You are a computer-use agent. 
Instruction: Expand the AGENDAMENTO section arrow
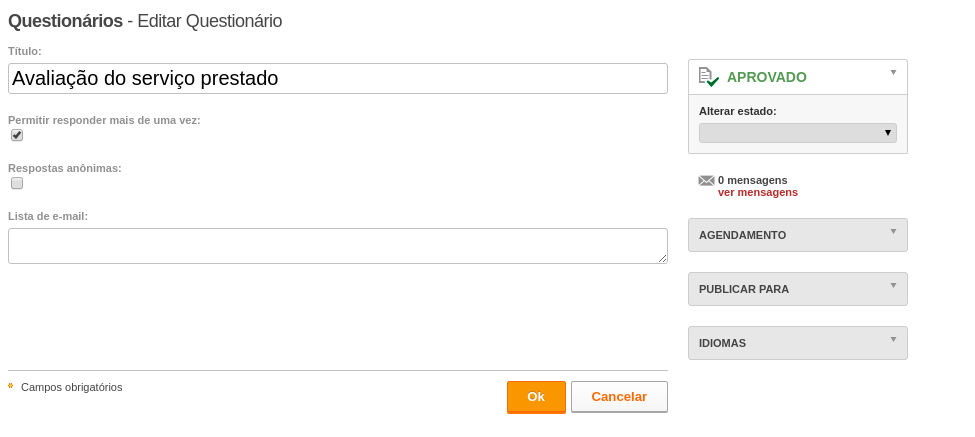[x=894, y=232]
